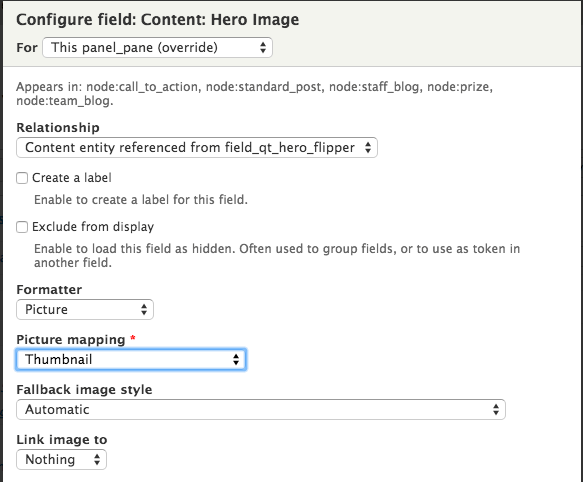Viewport: 583px width, 482px height.
Task: Click the arrows icon on the Thumbnail selector
Action: coord(236,360)
